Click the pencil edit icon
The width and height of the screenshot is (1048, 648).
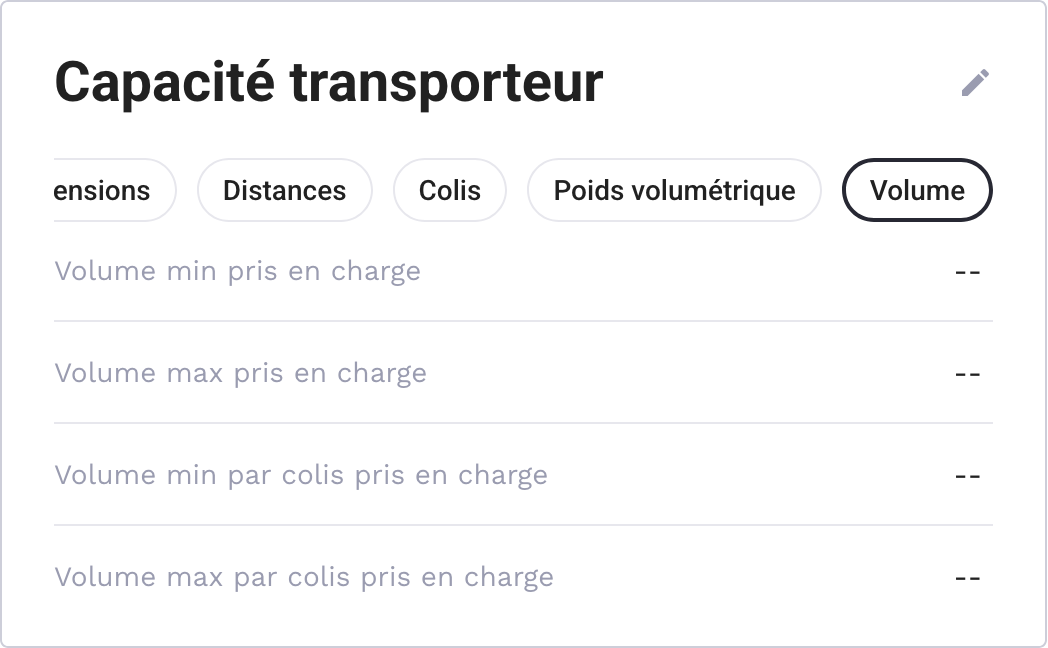click(975, 83)
